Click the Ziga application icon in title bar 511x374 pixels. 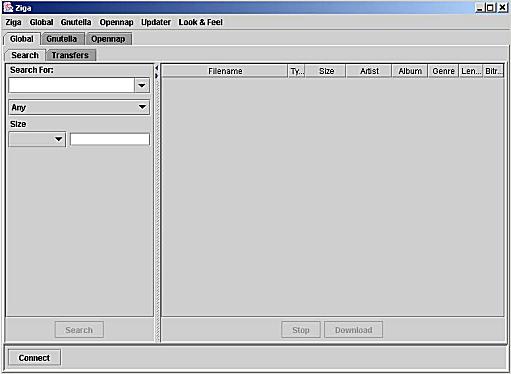[8, 7]
